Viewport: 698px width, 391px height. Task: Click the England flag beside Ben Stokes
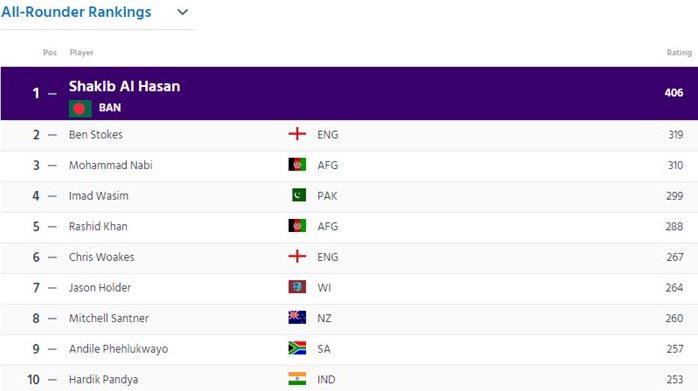click(297, 134)
